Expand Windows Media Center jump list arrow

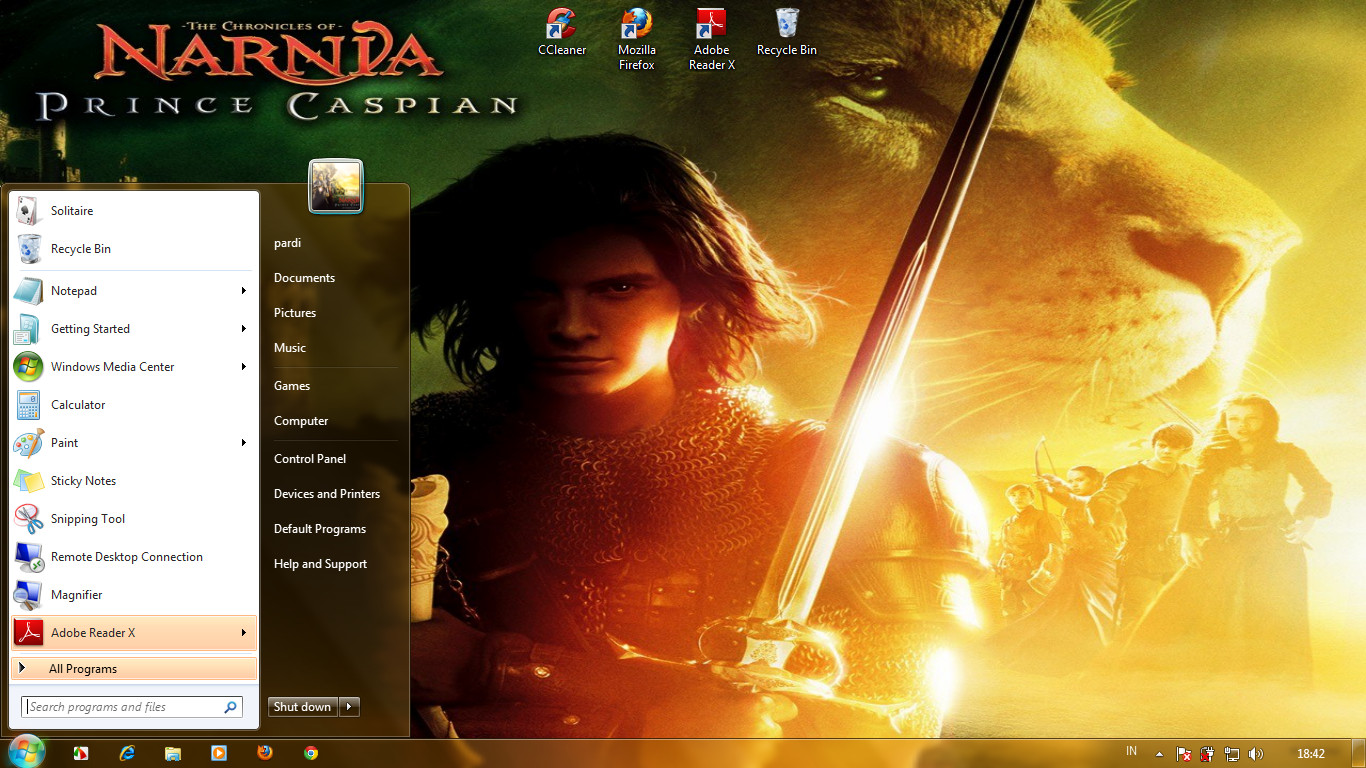click(x=243, y=367)
